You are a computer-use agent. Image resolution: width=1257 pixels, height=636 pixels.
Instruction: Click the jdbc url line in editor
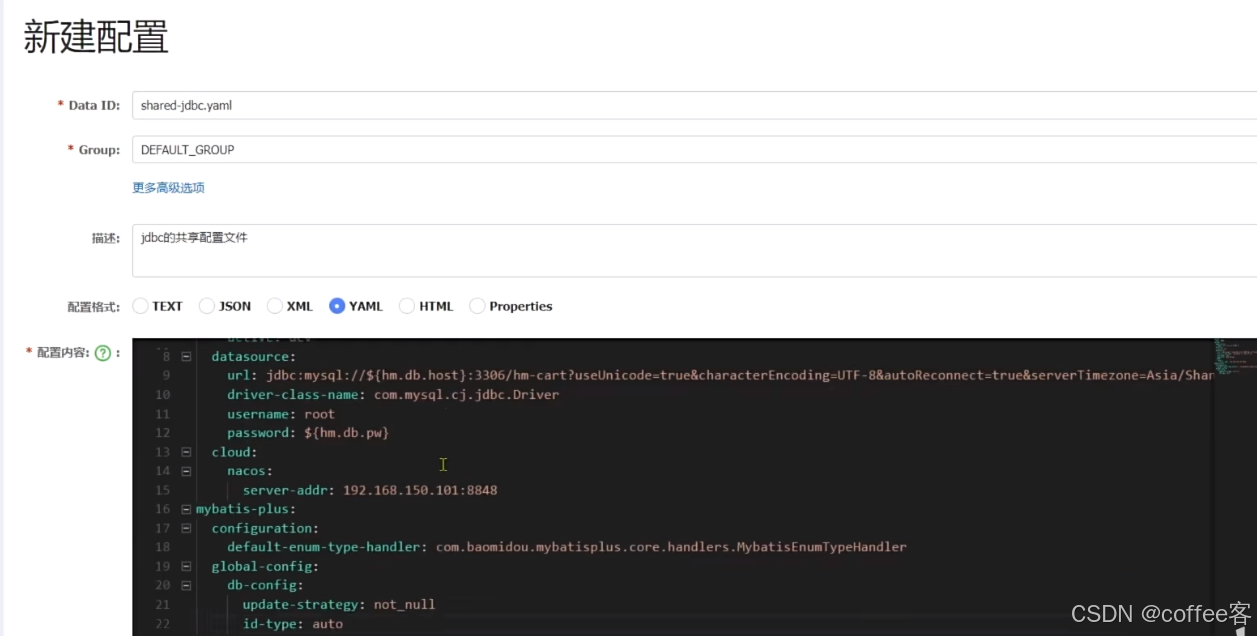pos(720,375)
